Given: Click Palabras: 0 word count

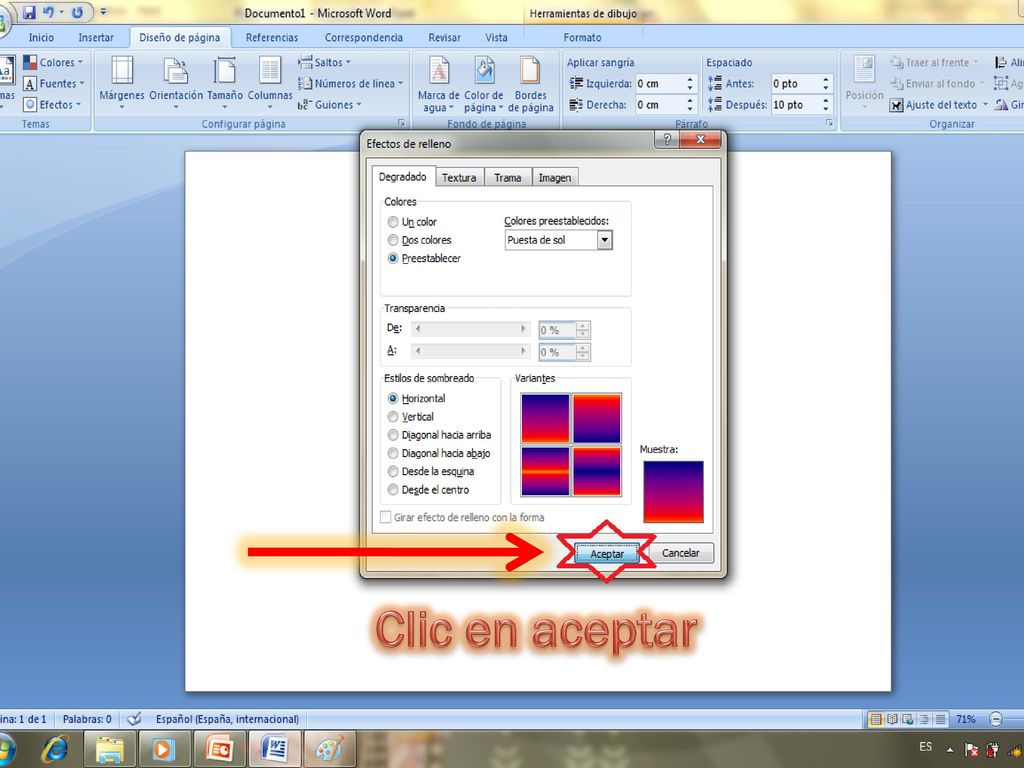Looking at the screenshot, I should point(87,719).
